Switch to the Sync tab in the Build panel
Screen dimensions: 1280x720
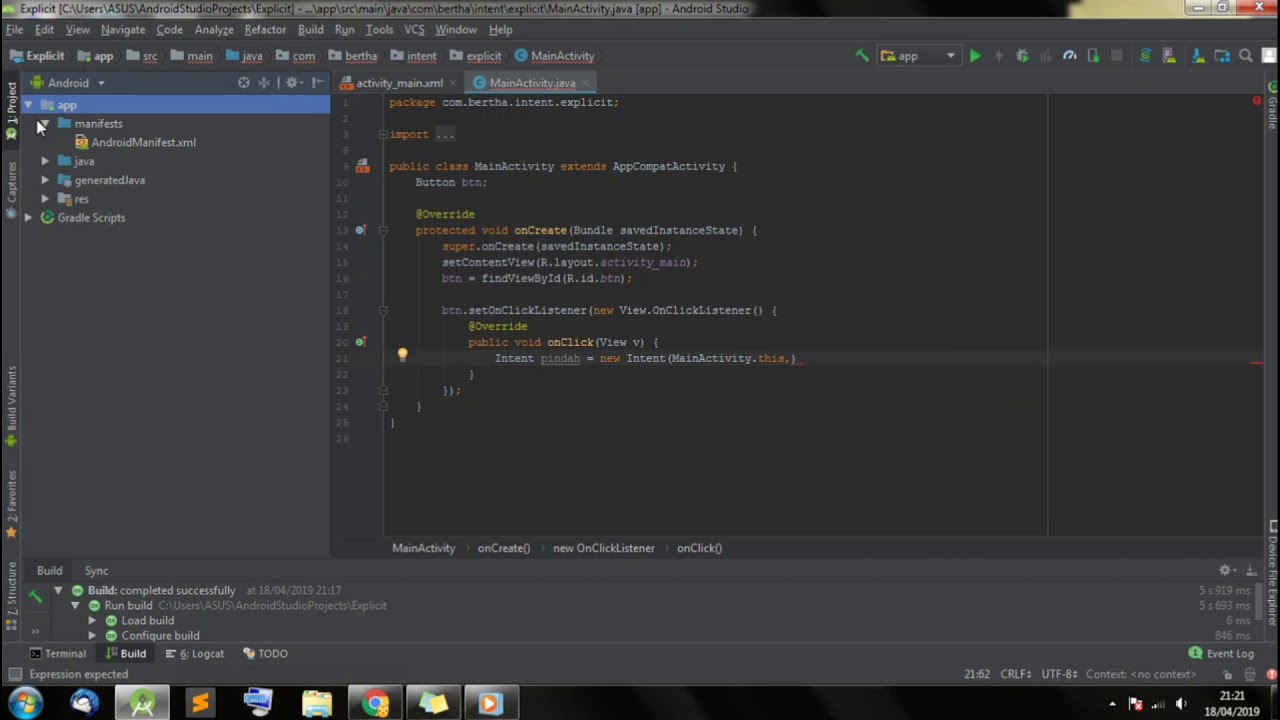[x=96, y=570]
